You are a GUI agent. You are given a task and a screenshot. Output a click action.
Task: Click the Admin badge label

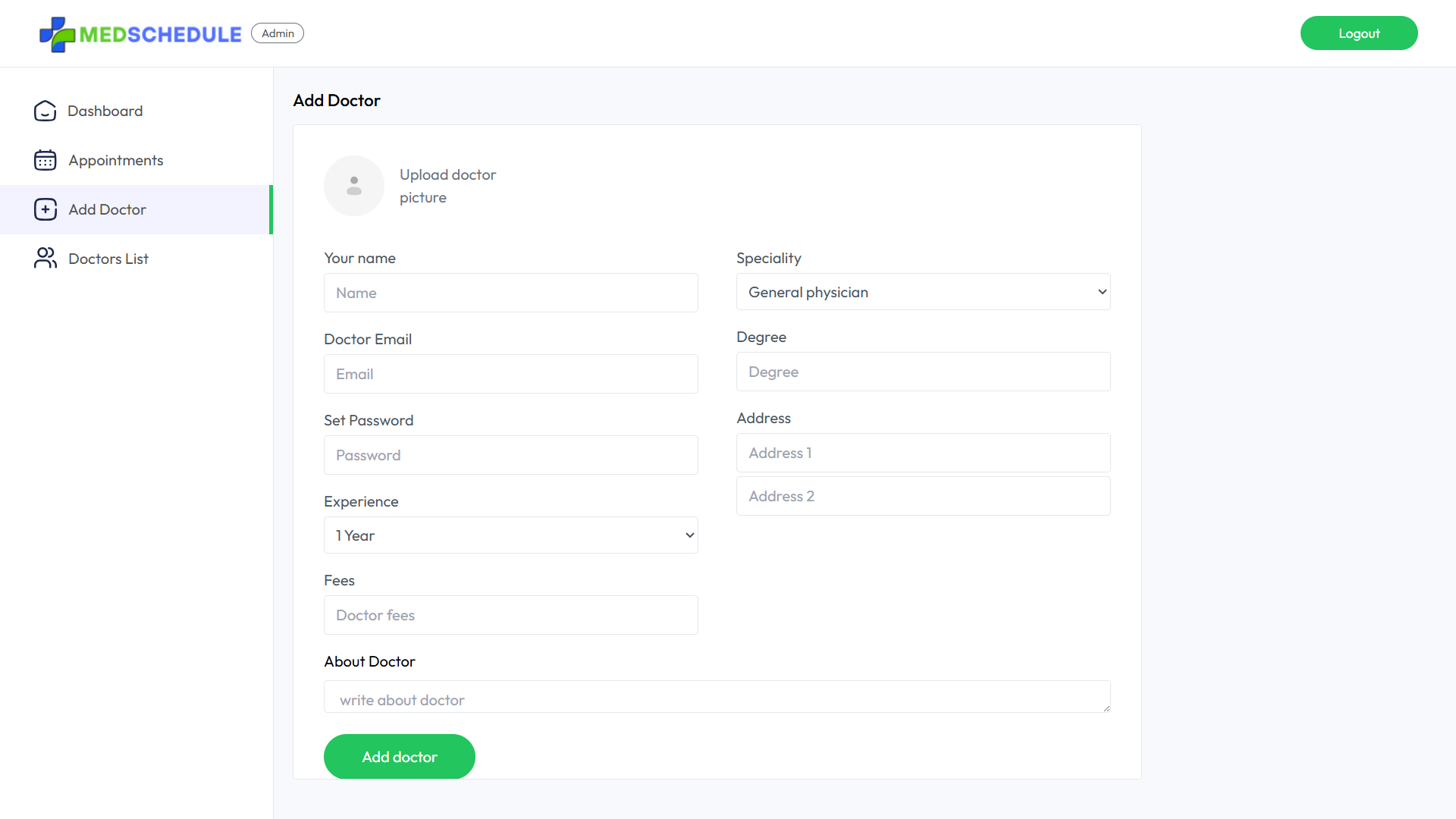point(278,33)
